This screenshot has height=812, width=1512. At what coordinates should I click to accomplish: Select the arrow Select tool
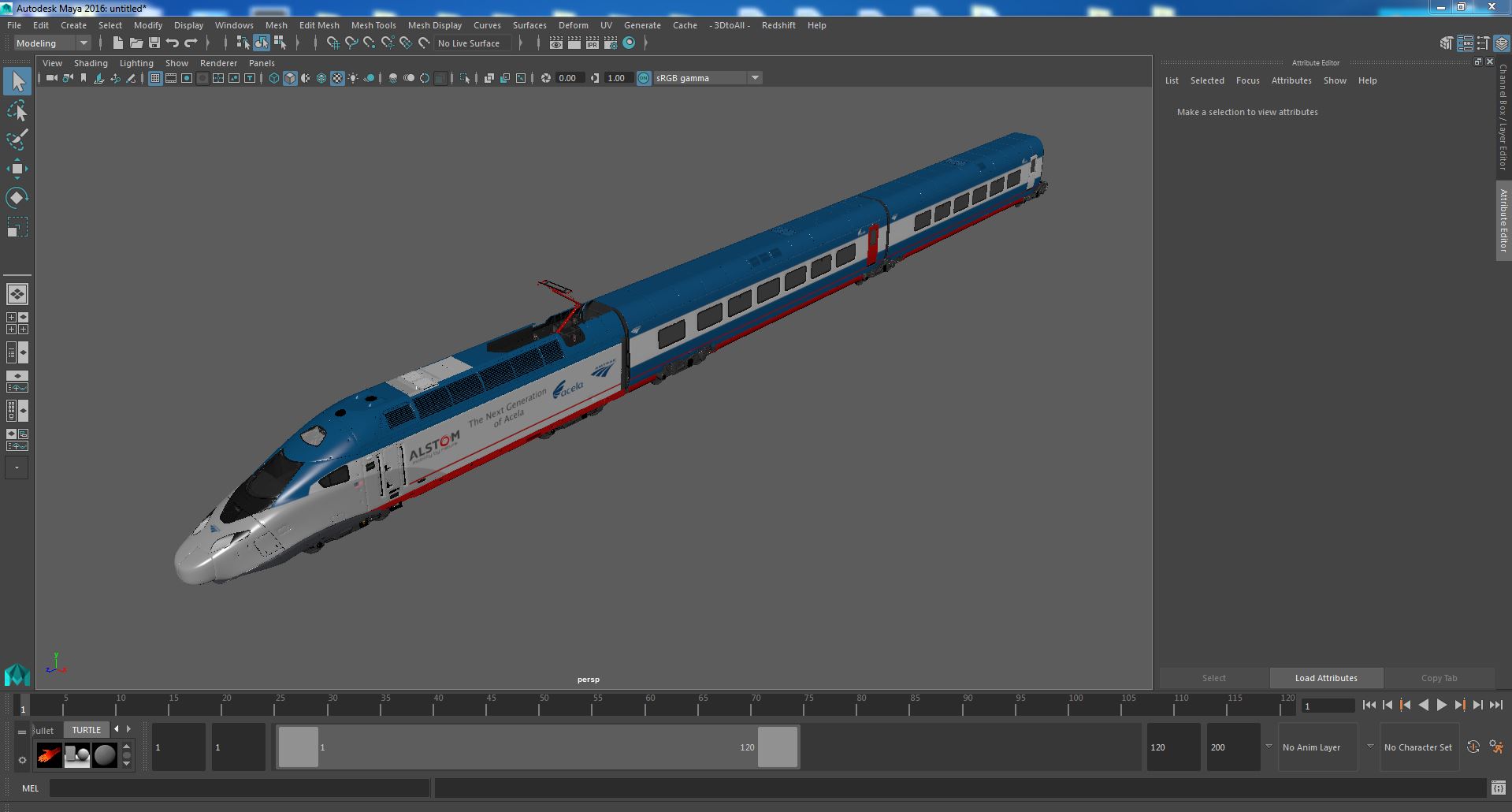coord(17,81)
